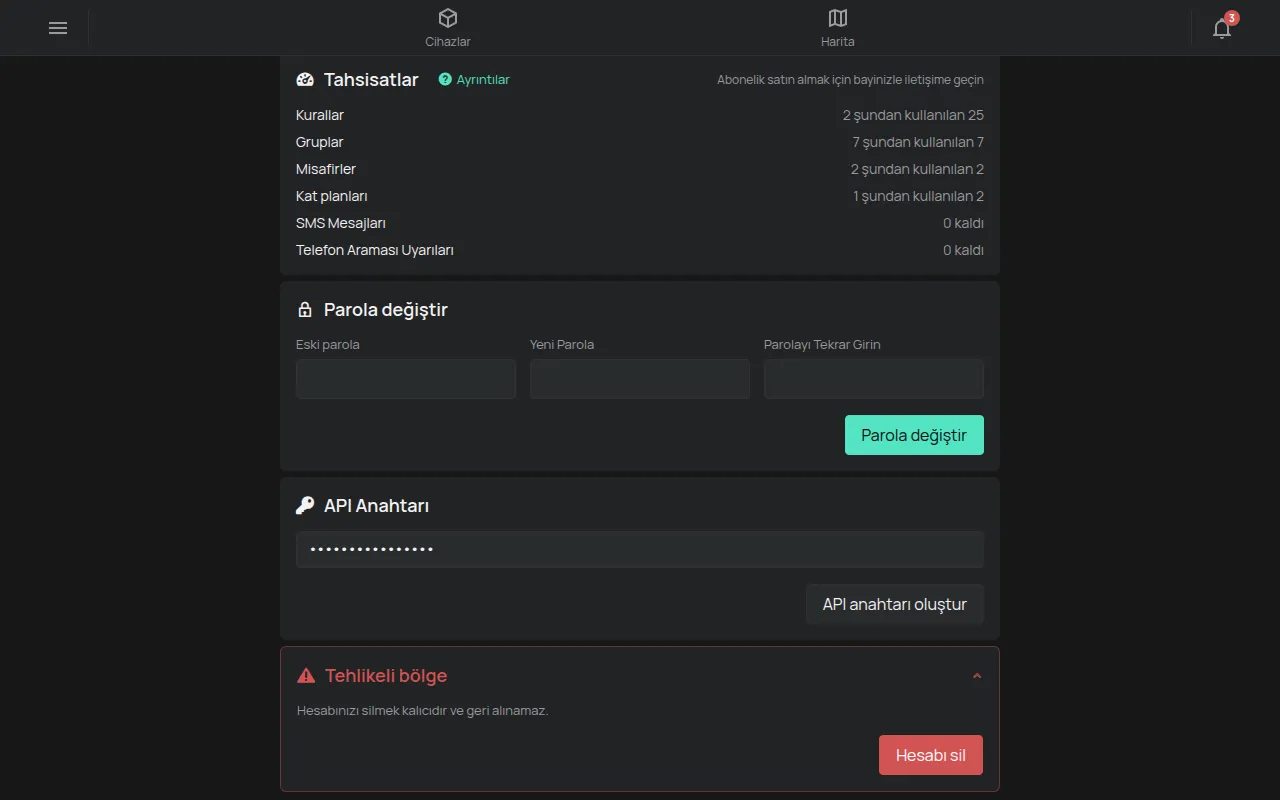Focus the Yeni Parola field
This screenshot has height=800, width=1280.
coord(640,379)
